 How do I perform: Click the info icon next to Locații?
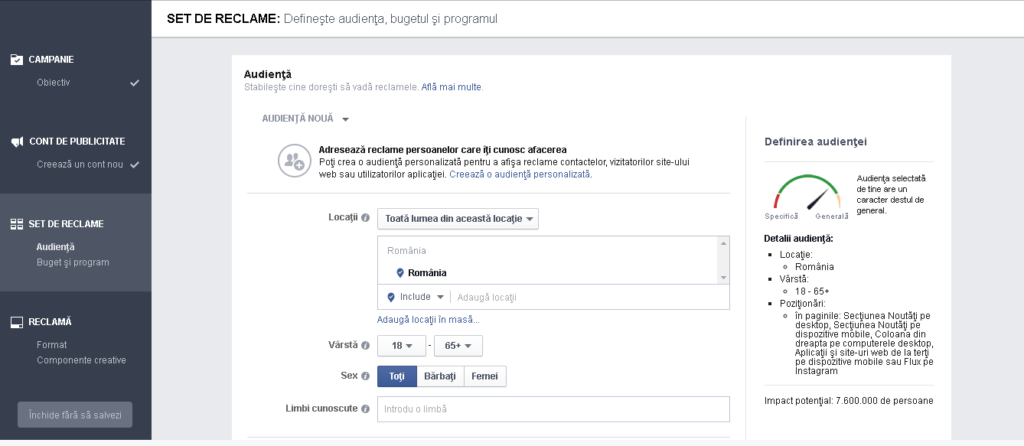click(365, 218)
